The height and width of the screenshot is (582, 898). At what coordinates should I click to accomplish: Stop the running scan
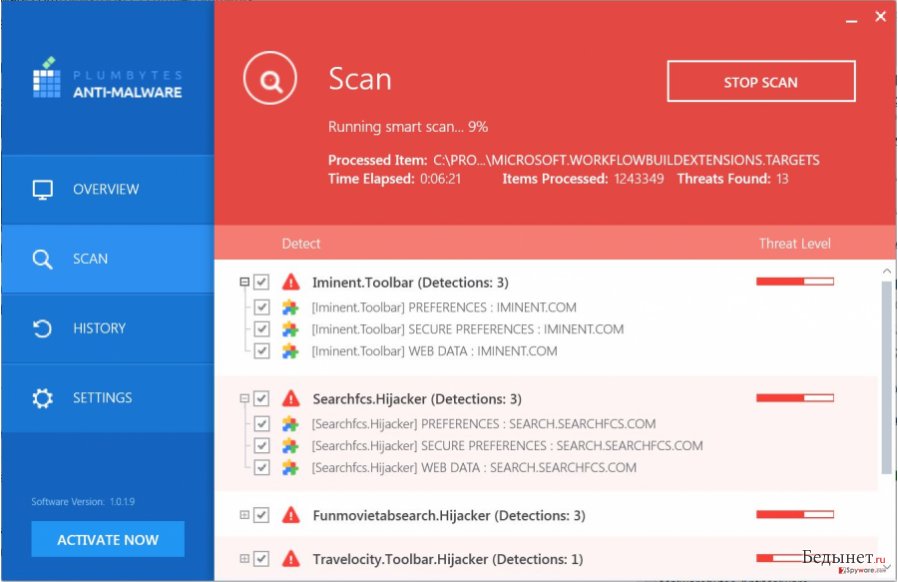point(761,81)
